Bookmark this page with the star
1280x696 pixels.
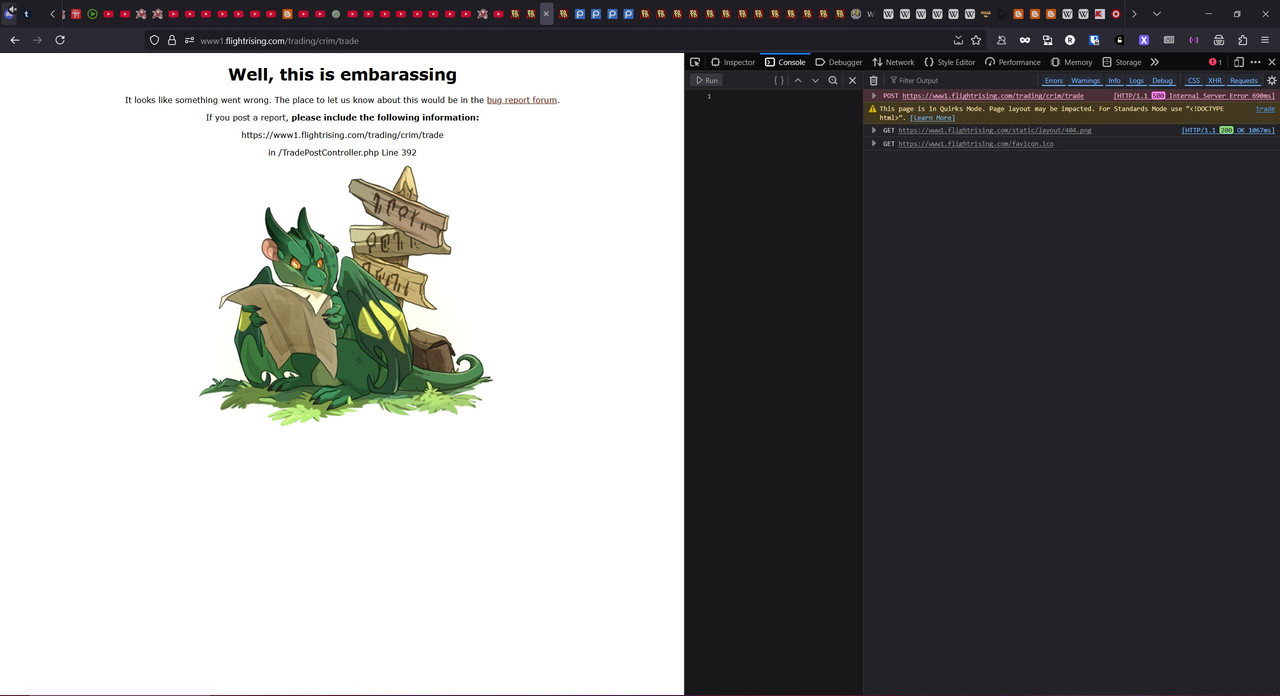click(x=976, y=40)
